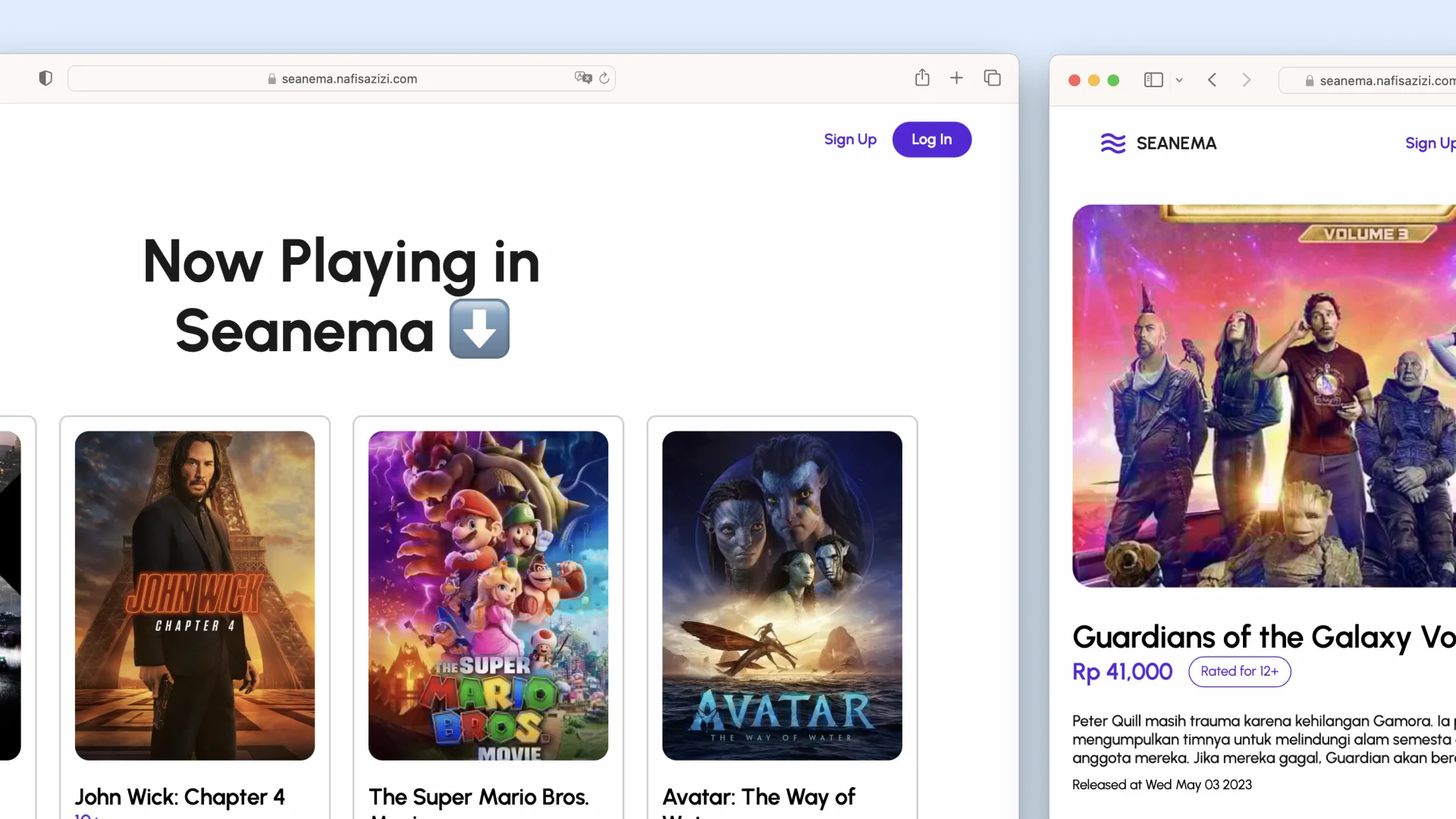The image size is (1456, 819).
Task: Open the privacy report shield icon
Action: pos(45,77)
